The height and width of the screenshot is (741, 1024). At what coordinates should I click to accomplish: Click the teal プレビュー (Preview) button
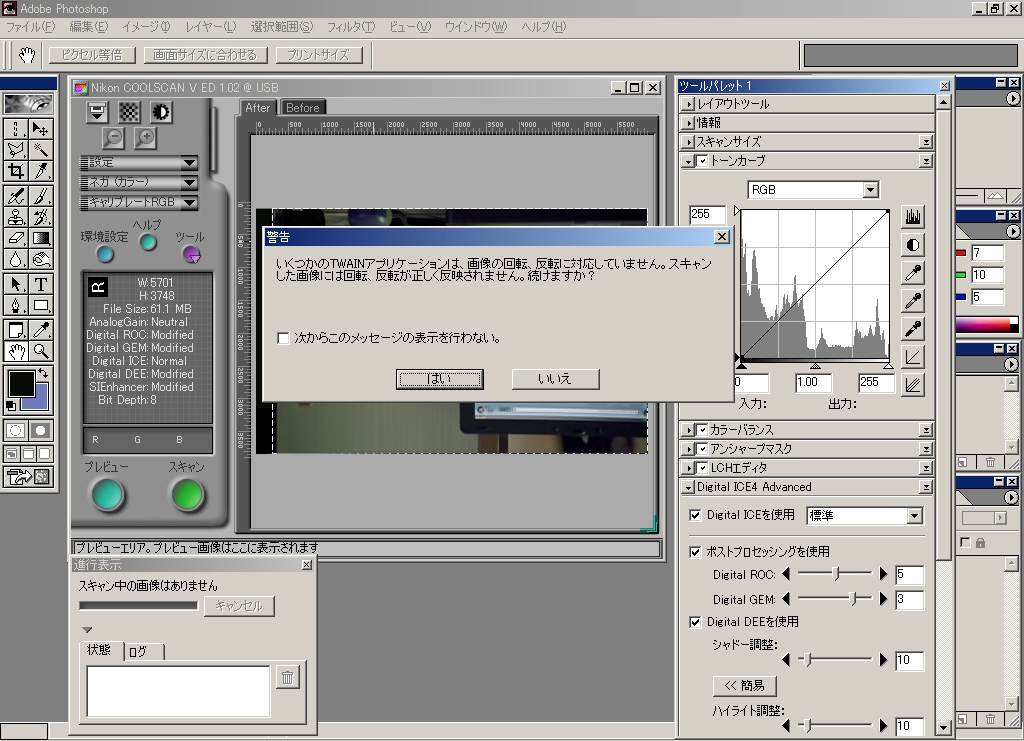(x=107, y=494)
